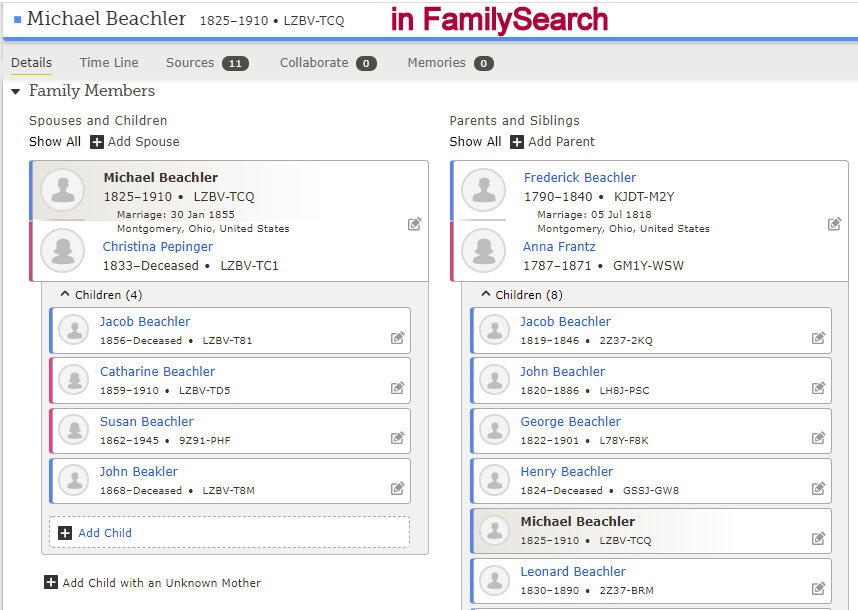Collapse the Family Members section
Image resolution: width=858 pixels, height=610 pixels.
(x=16, y=91)
